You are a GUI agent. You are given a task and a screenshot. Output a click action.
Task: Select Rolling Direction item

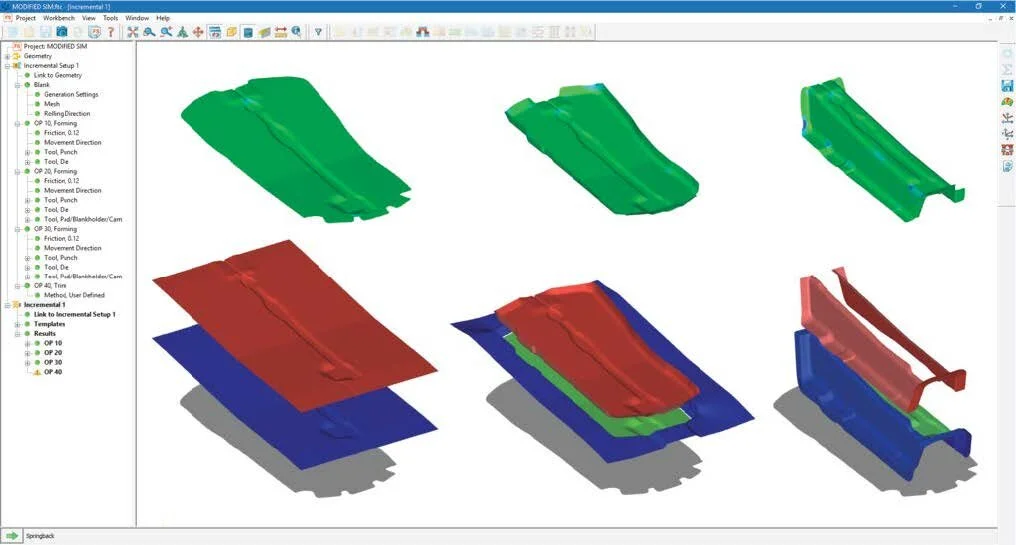67,113
